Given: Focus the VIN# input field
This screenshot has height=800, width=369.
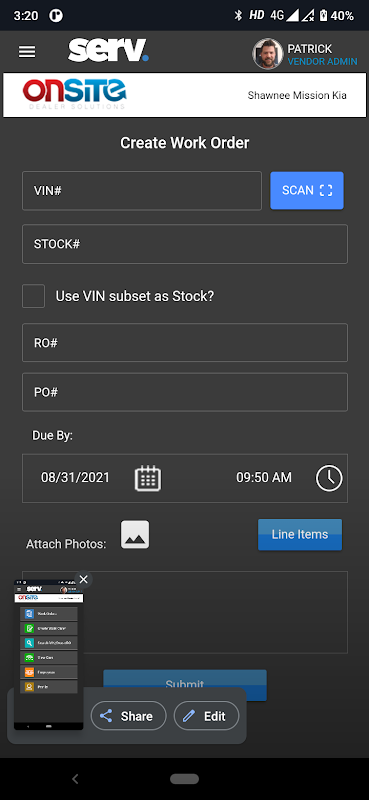Looking at the screenshot, I should pos(142,191).
